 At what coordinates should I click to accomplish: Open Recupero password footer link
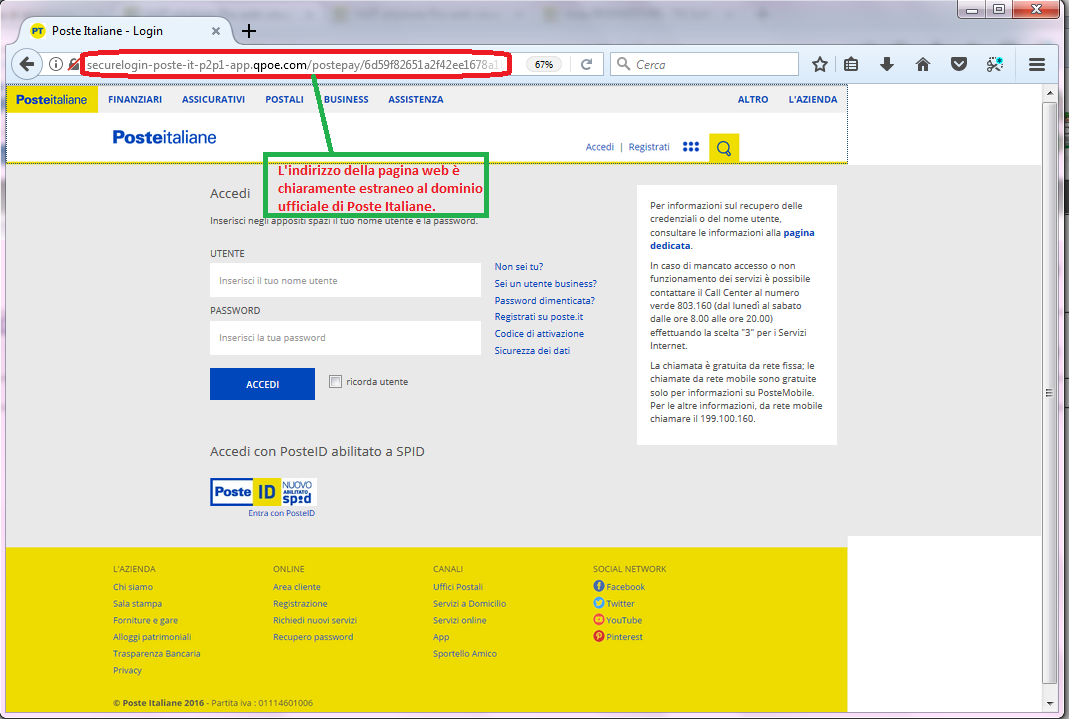(313, 637)
